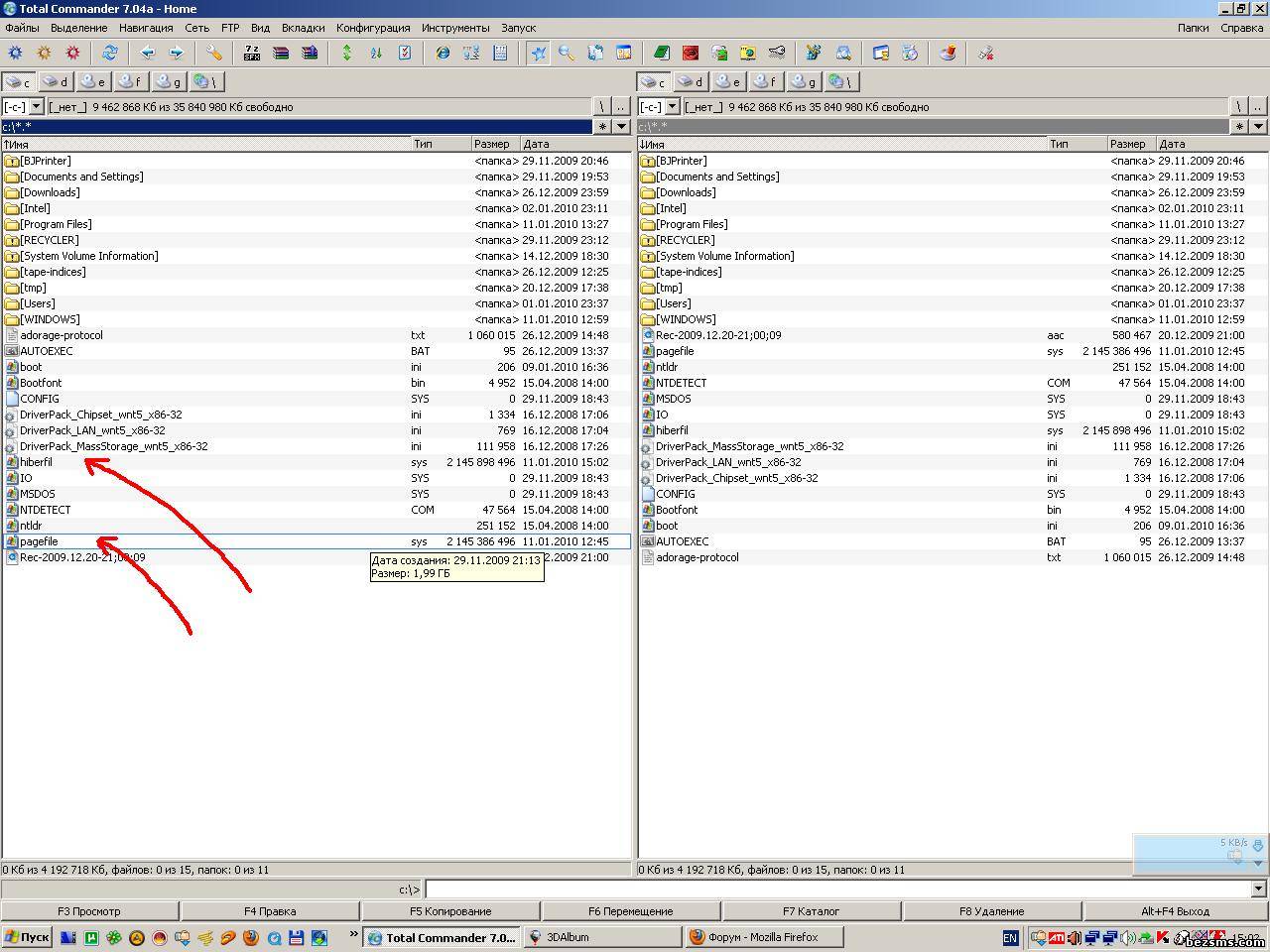The height and width of the screenshot is (952, 1270).
Task: Click the forward arrow toolbar icon
Action: 177,53
